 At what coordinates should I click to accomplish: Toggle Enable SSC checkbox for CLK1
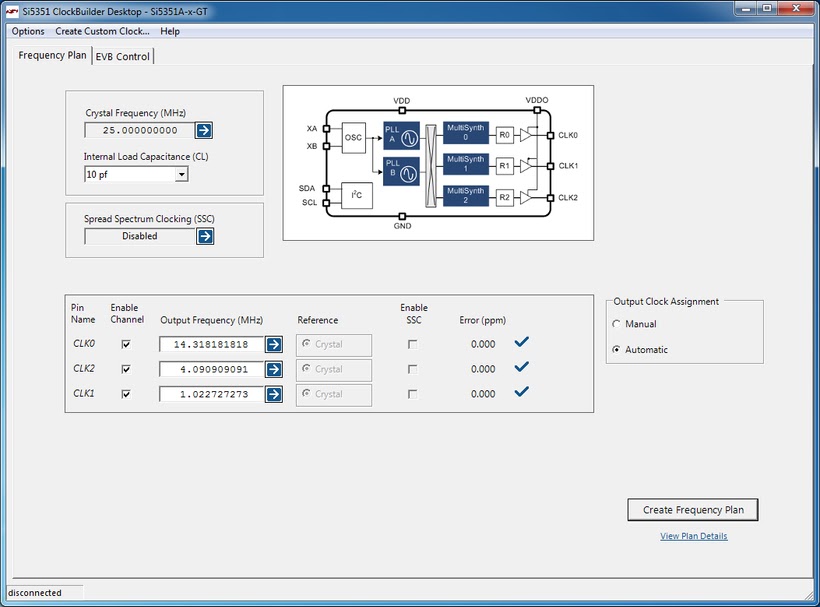(413, 394)
